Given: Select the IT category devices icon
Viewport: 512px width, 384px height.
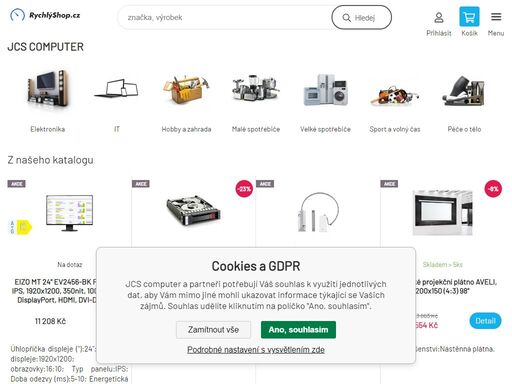Looking at the screenshot, I should tap(117, 88).
